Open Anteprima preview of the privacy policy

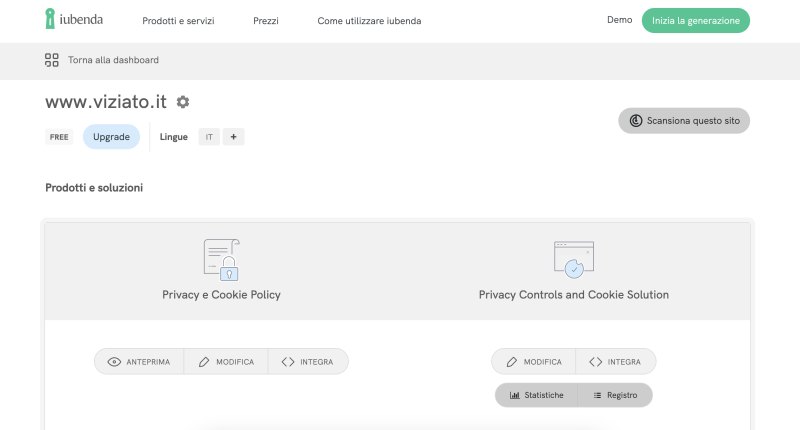tap(139, 361)
